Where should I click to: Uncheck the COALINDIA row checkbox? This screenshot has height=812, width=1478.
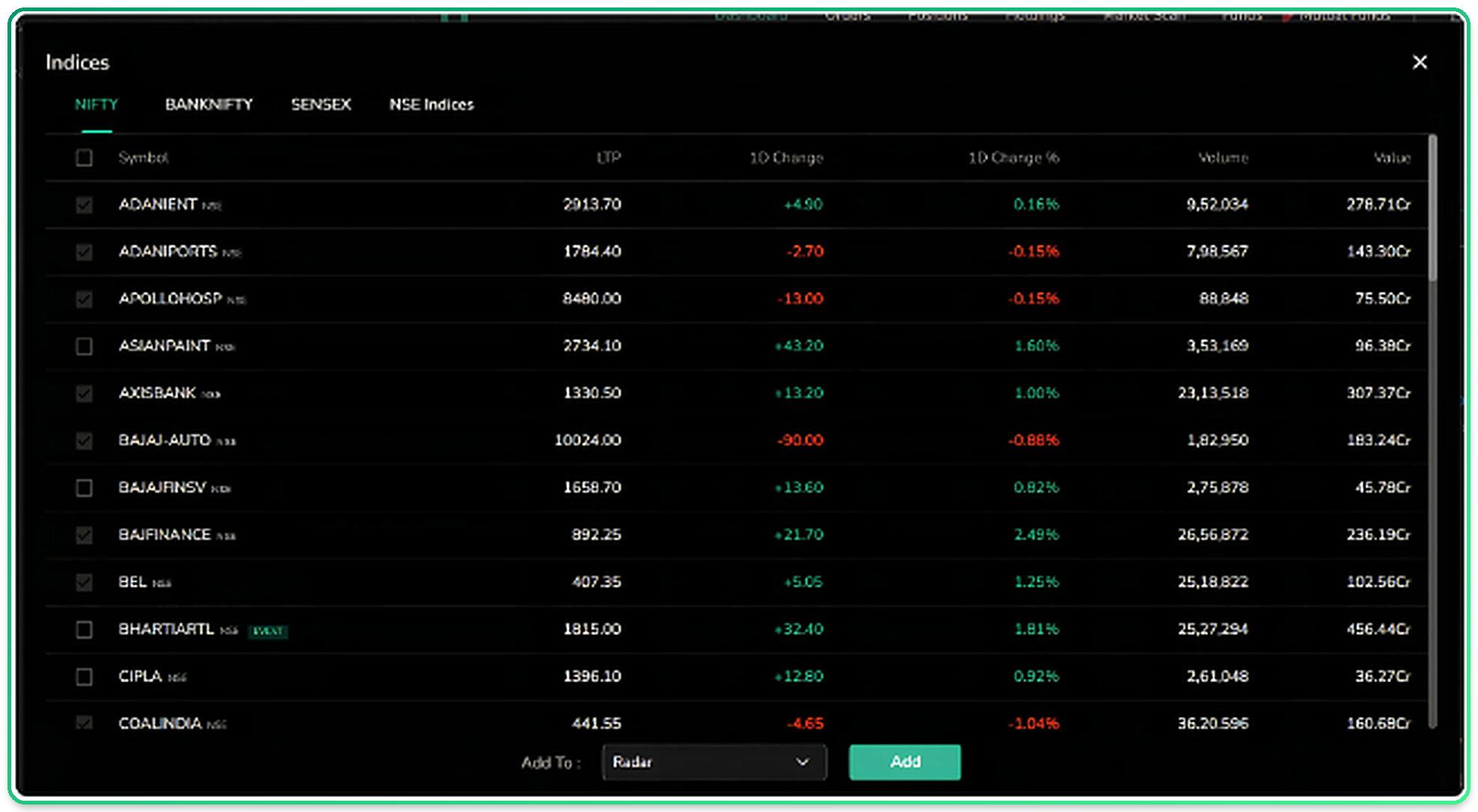[x=84, y=723]
